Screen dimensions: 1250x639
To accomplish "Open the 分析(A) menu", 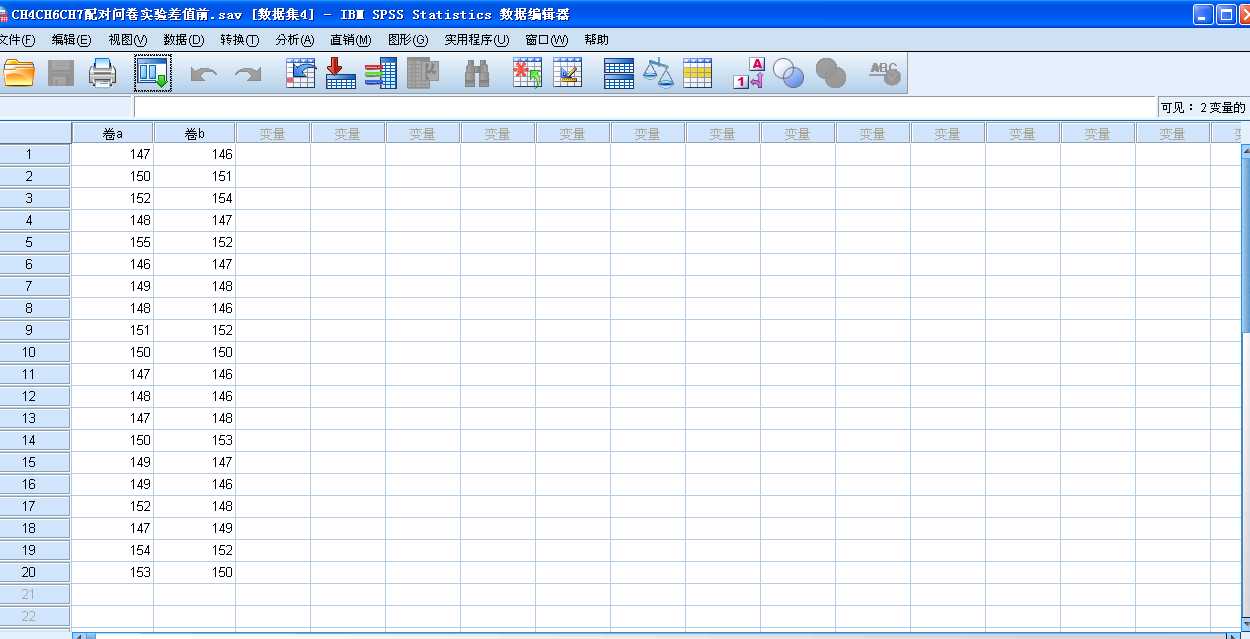I will pos(295,40).
